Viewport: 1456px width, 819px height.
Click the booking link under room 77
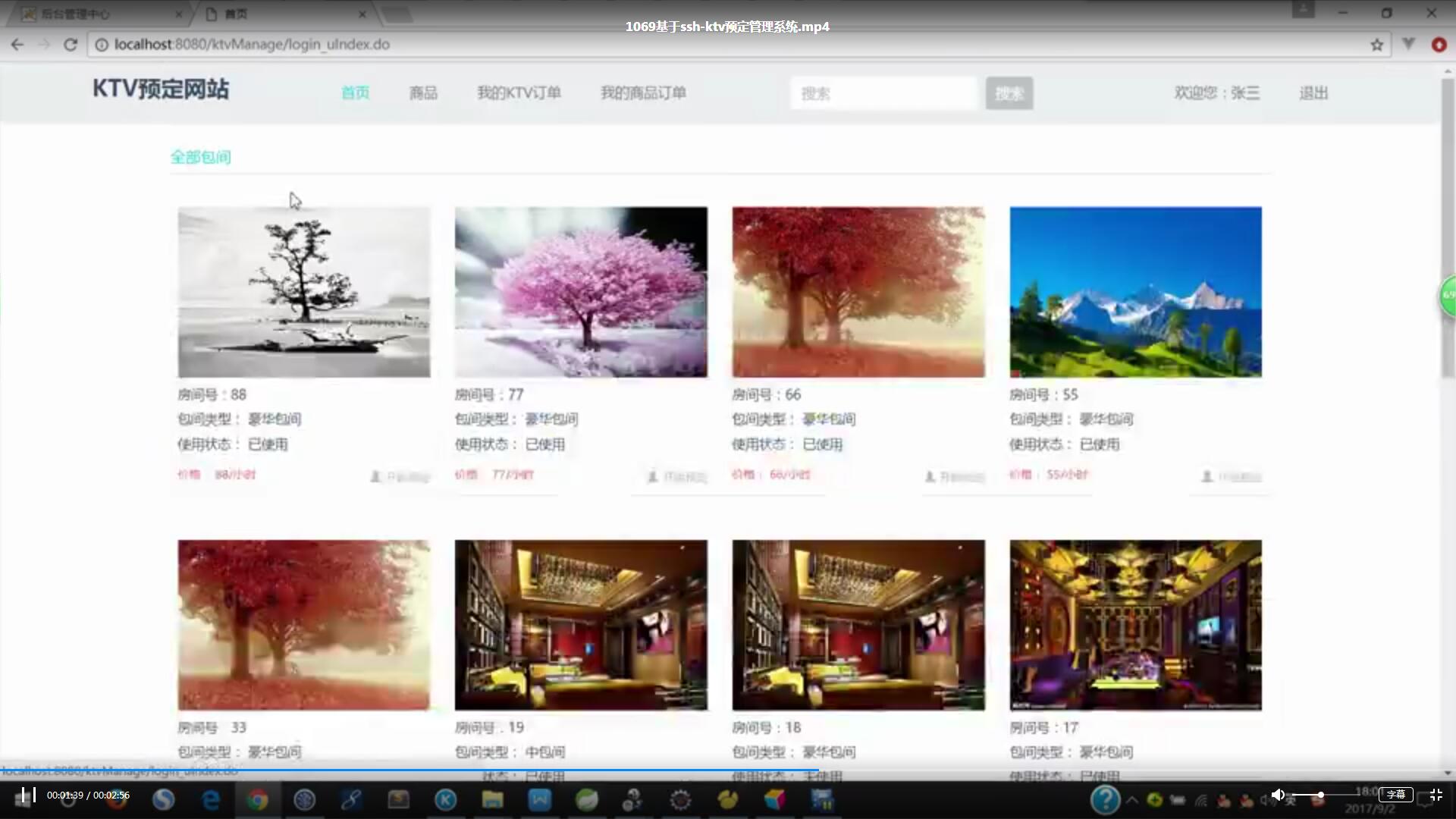[677, 477]
